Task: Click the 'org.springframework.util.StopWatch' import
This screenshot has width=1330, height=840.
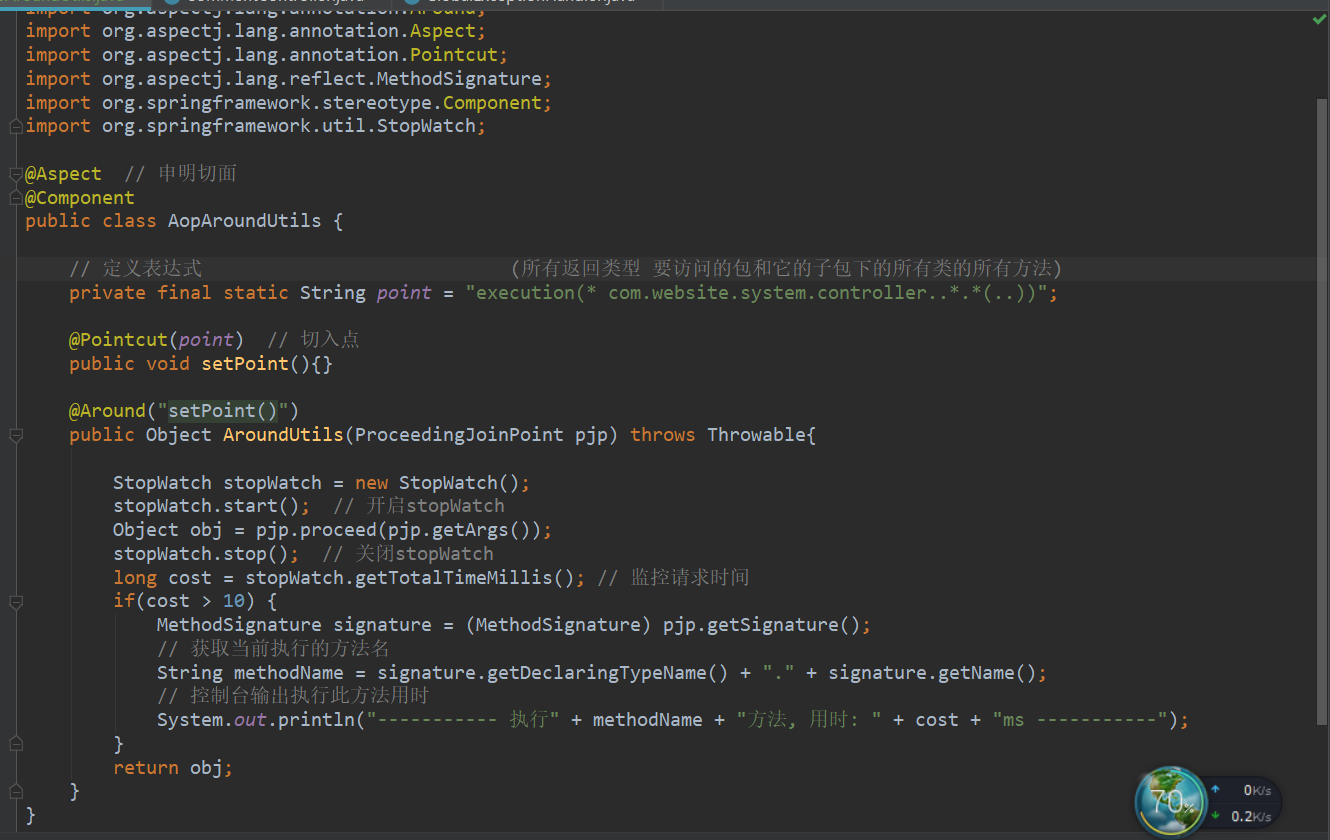Action: (288, 126)
